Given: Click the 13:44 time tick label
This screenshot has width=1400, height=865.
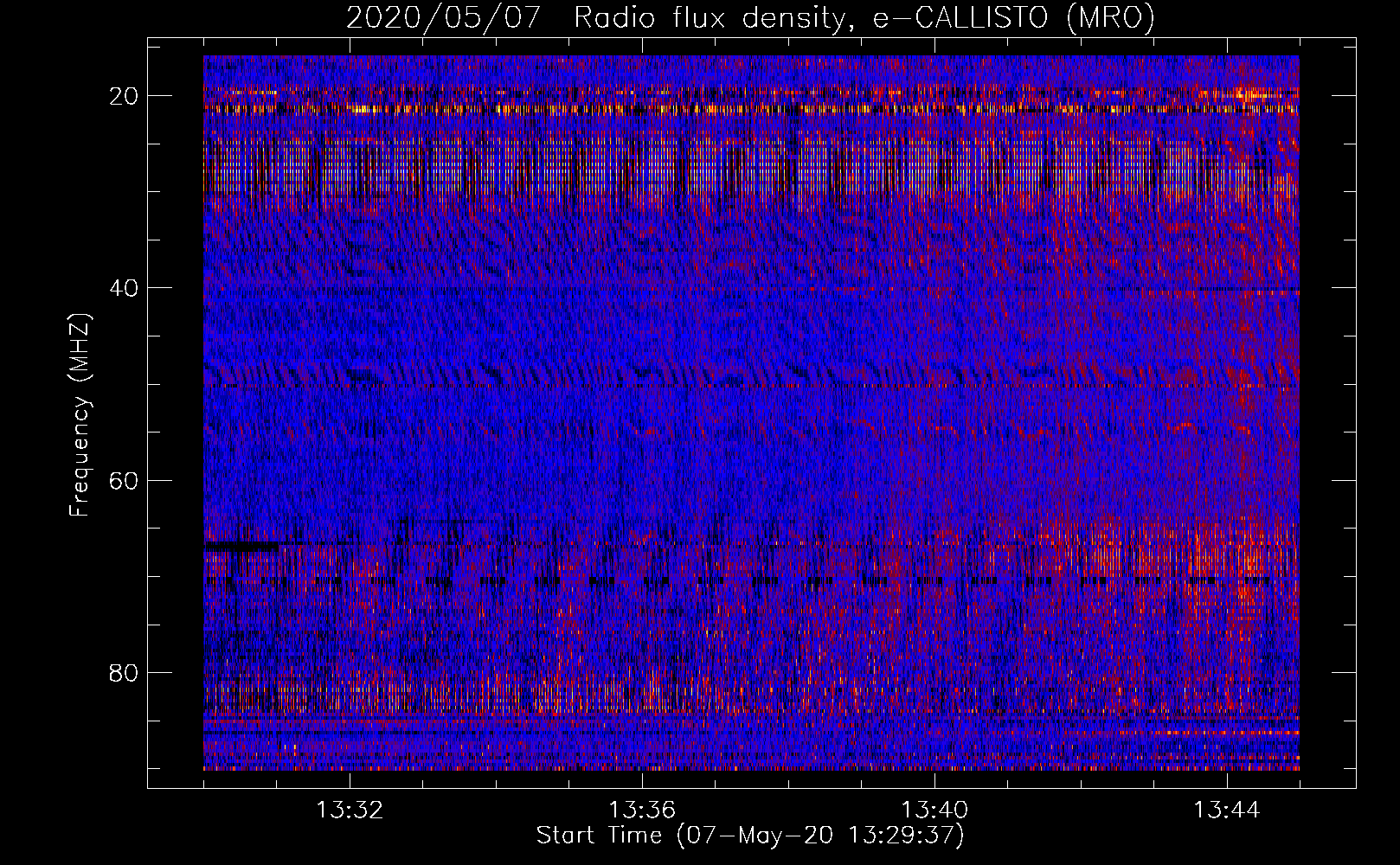Looking at the screenshot, I should [x=1227, y=811].
